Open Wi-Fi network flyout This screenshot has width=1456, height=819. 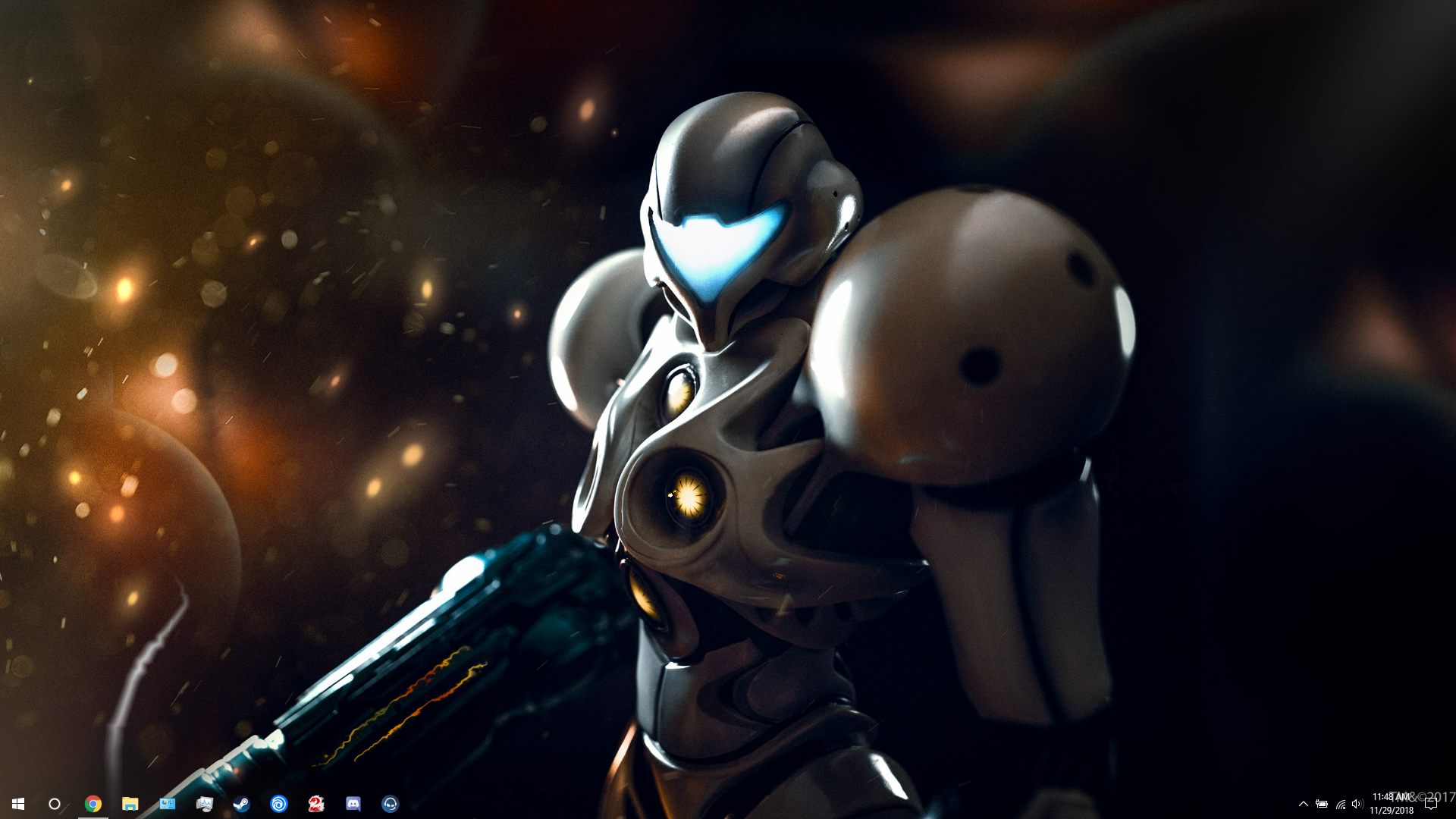click(x=1340, y=804)
